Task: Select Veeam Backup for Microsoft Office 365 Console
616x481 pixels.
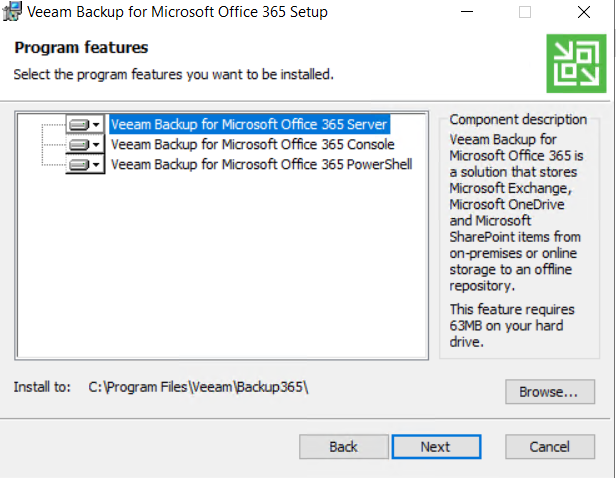Action: (253, 145)
